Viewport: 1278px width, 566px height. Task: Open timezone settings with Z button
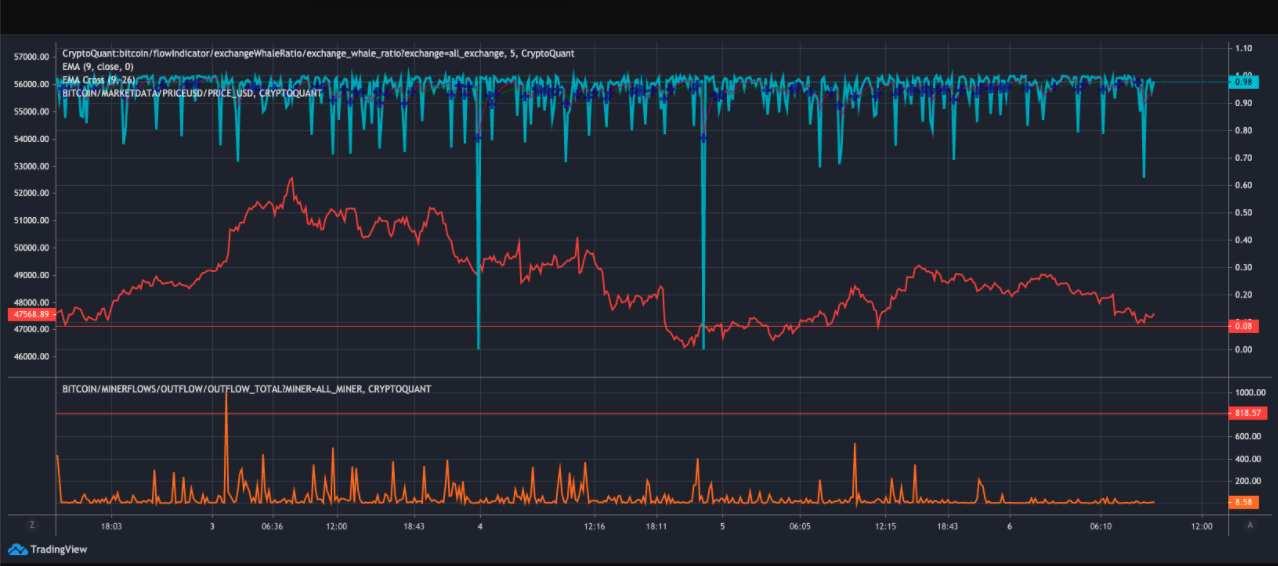[x=32, y=525]
